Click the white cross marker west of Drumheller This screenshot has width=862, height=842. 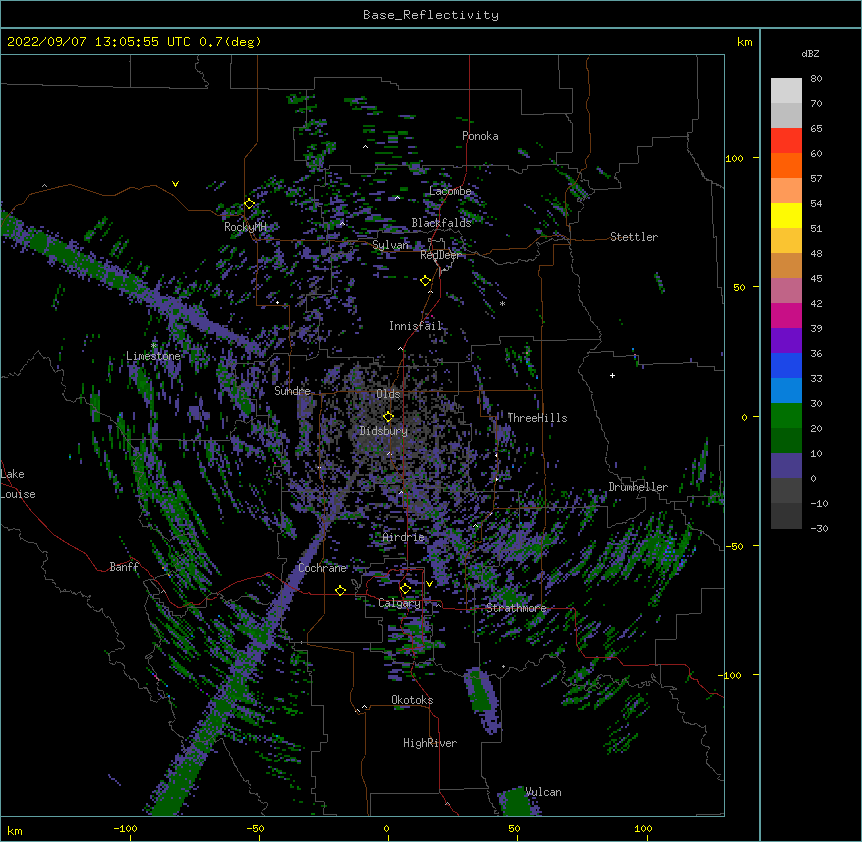coord(612,375)
